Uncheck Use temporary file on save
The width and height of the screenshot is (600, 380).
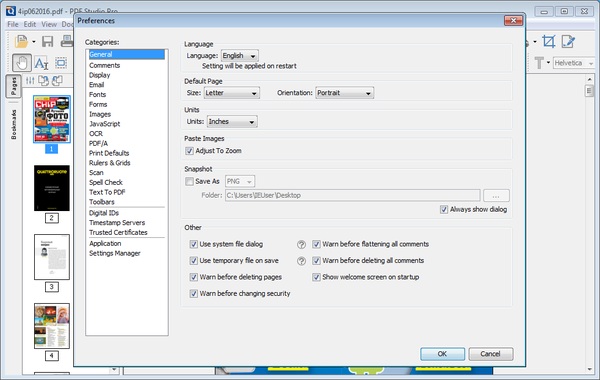[x=194, y=261]
